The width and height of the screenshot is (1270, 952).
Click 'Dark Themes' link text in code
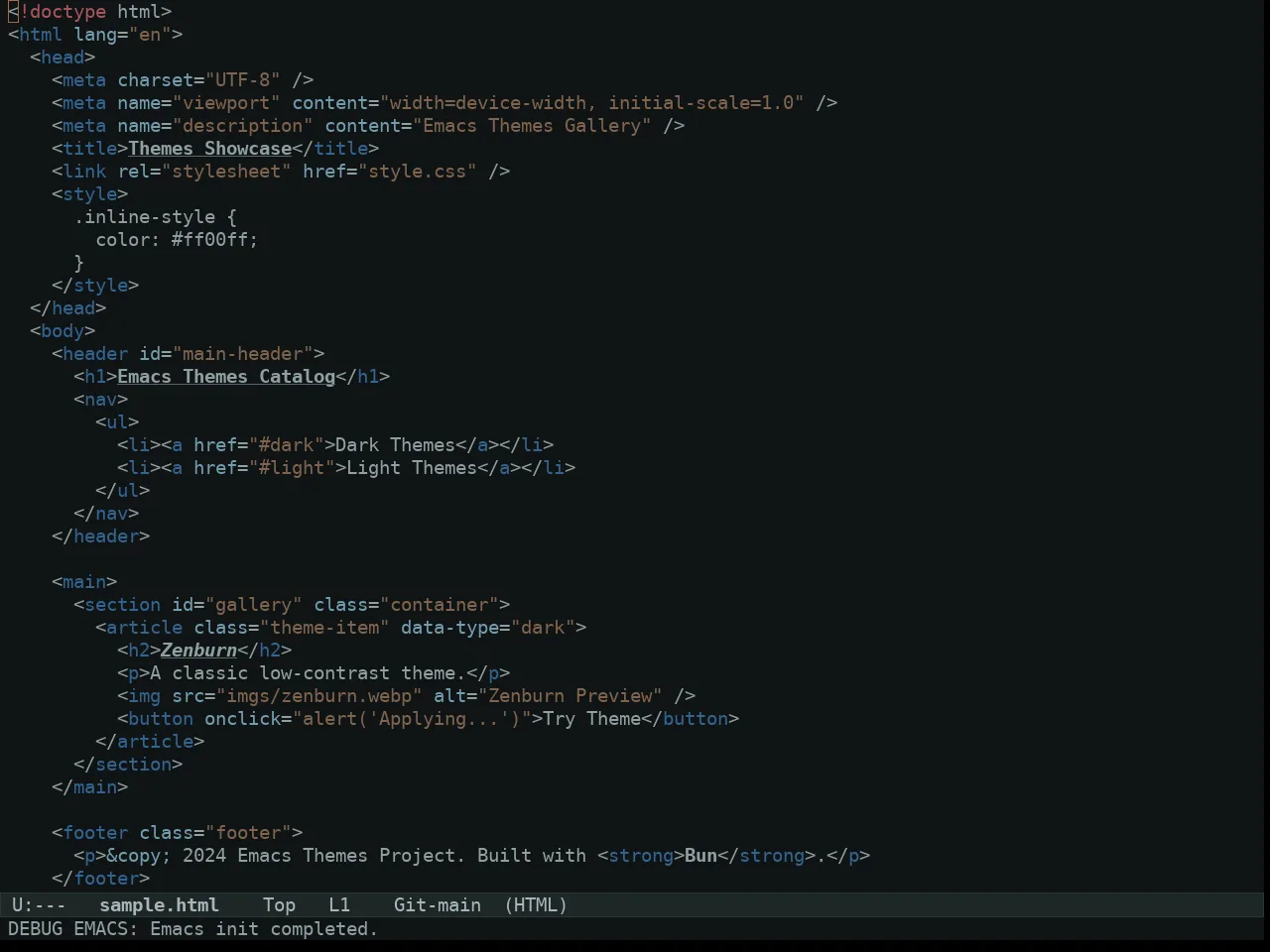[395, 445]
